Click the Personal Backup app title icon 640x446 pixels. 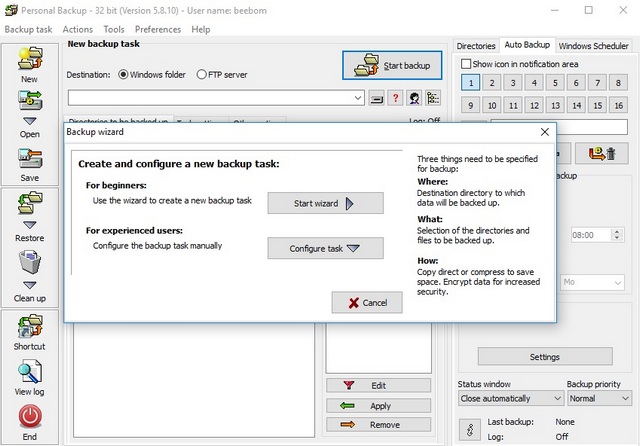coord(11,10)
